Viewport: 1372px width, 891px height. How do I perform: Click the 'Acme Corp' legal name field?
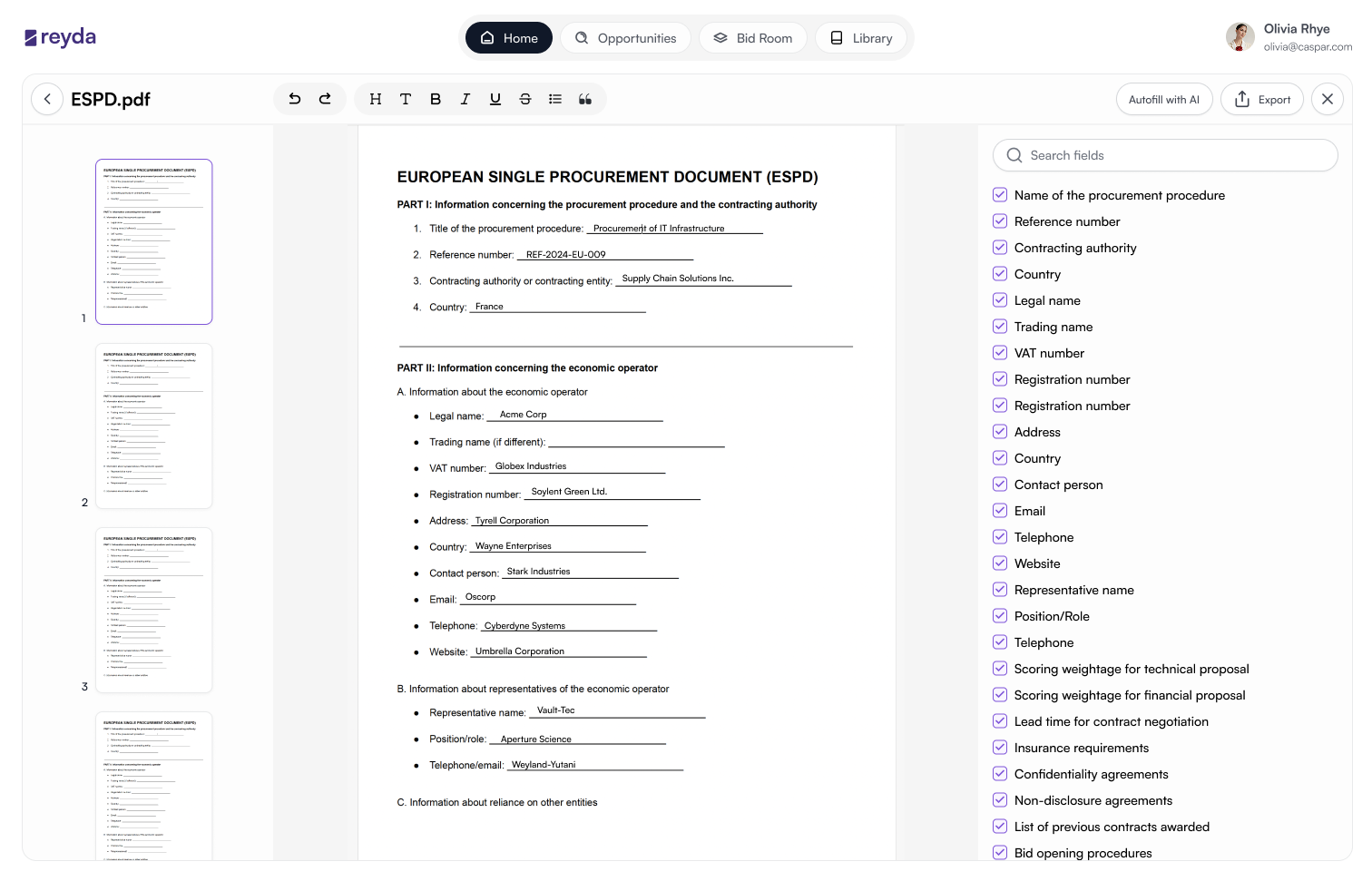(575, 415)
